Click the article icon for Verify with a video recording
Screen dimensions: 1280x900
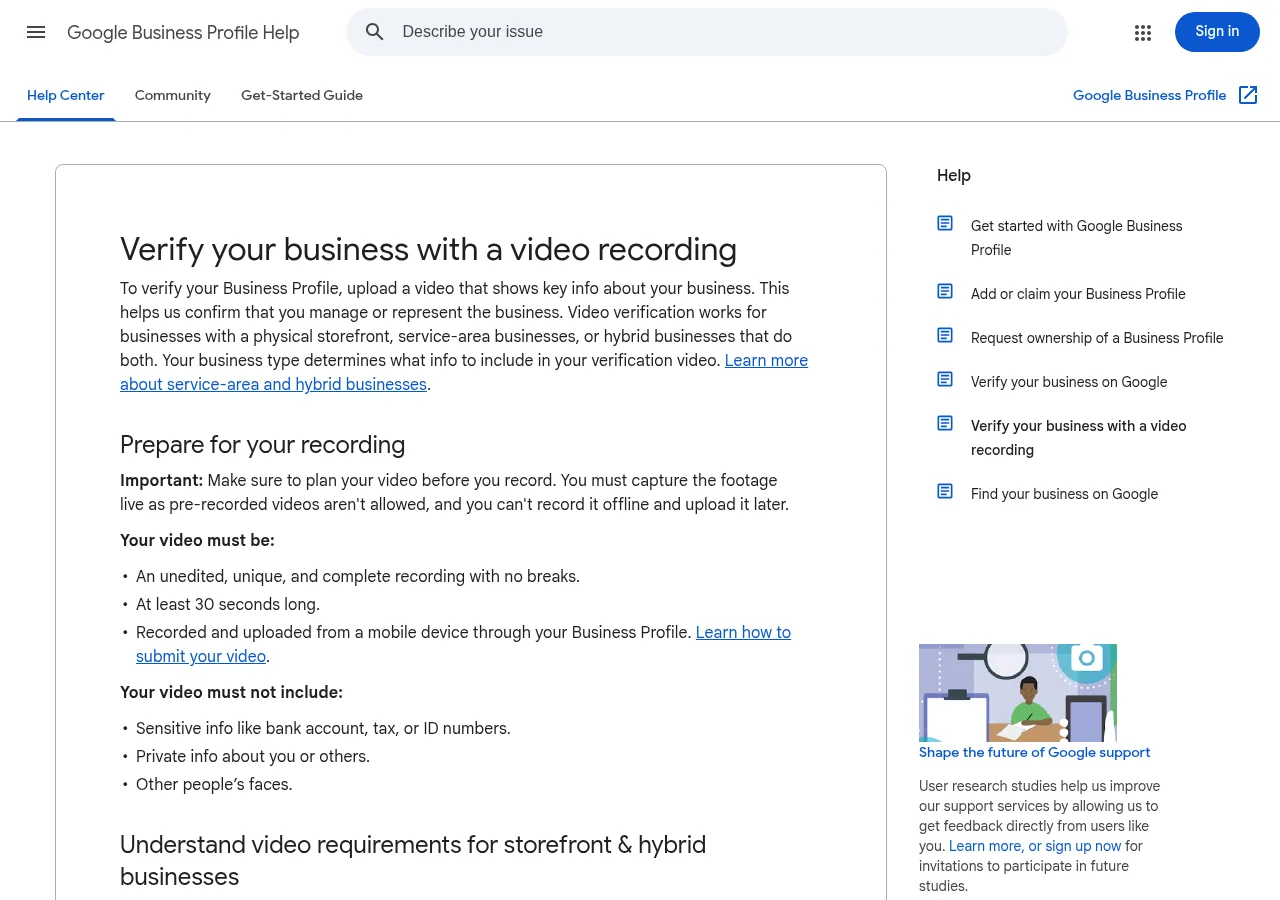pos(945,423)
